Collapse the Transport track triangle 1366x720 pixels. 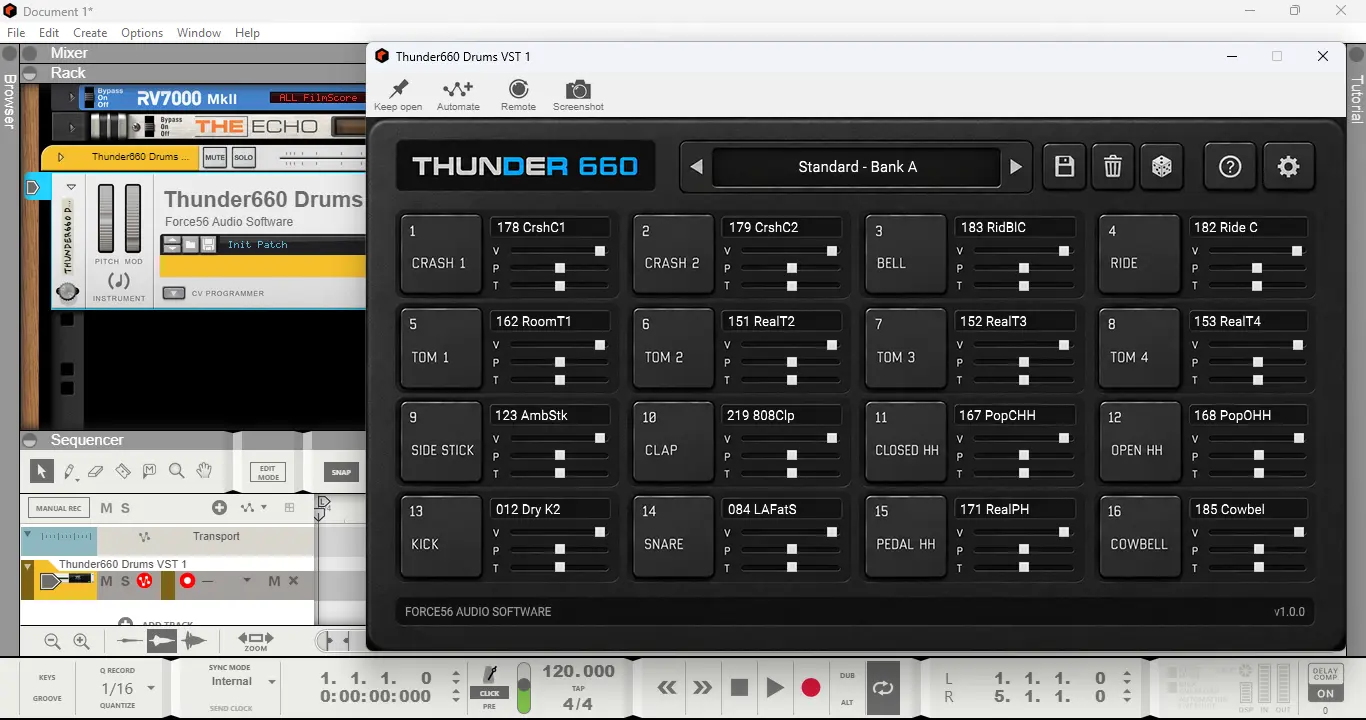27,536
